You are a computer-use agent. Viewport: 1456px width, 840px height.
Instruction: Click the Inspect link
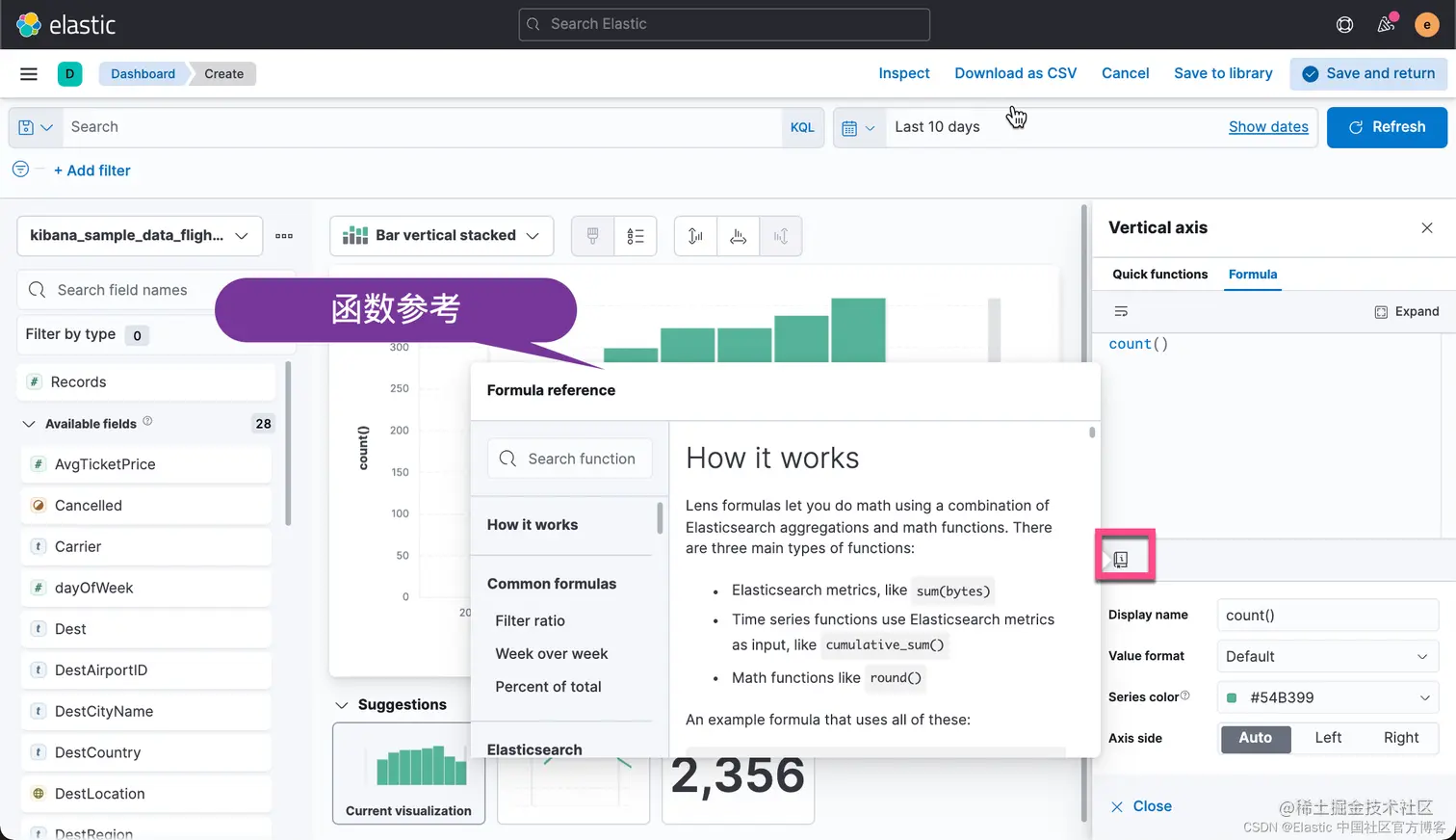pos(903,73)
